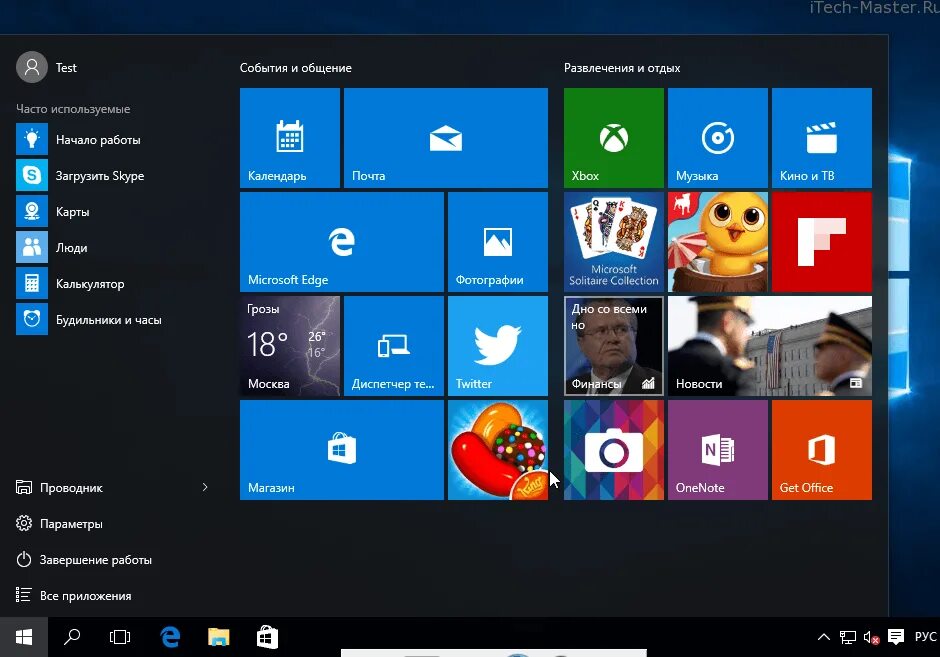Unmute the speaker in system tray
940x657 pixels.
[872, 637]
